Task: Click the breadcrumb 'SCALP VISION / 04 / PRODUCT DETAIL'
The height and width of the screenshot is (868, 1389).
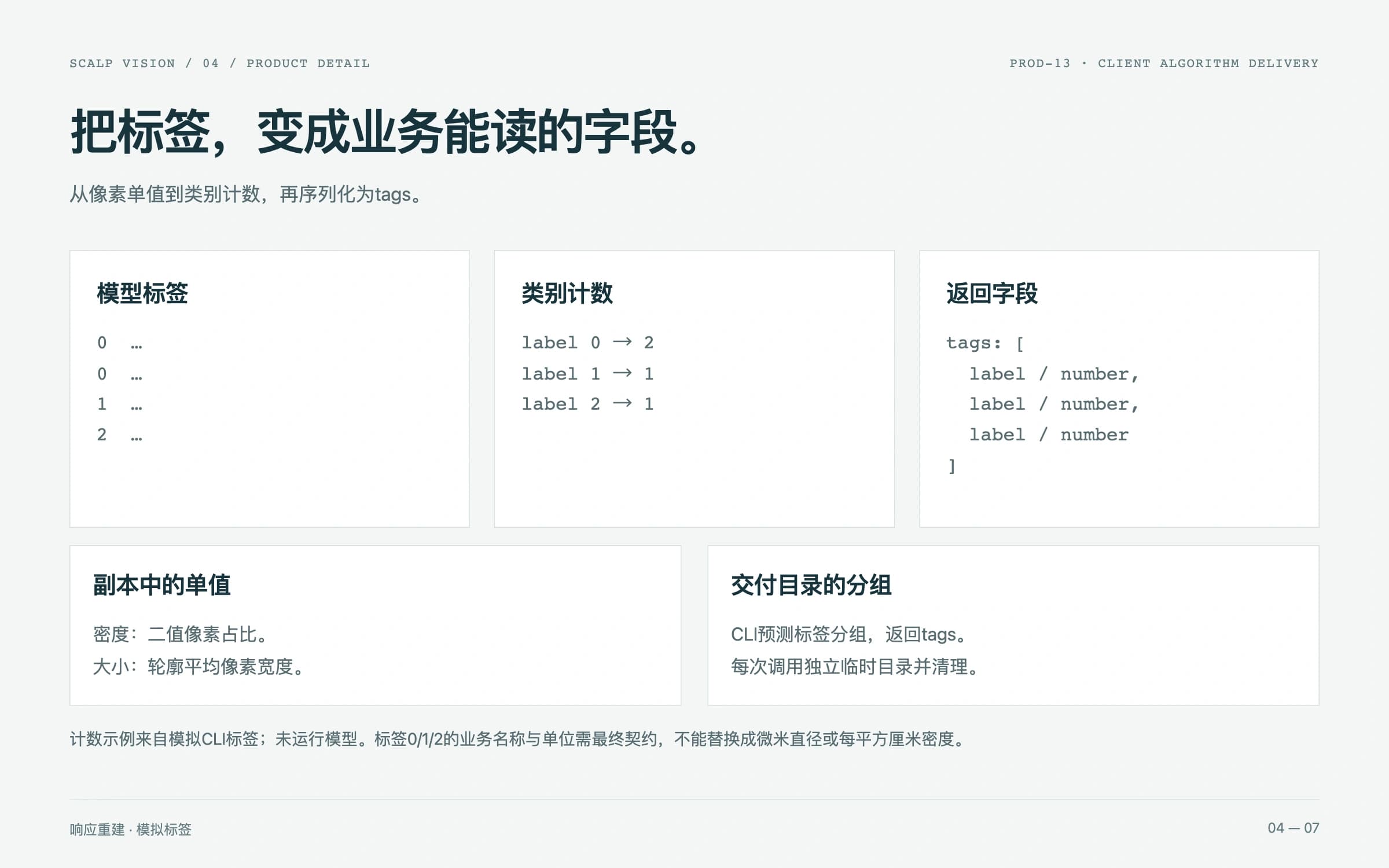Action: 219,63
